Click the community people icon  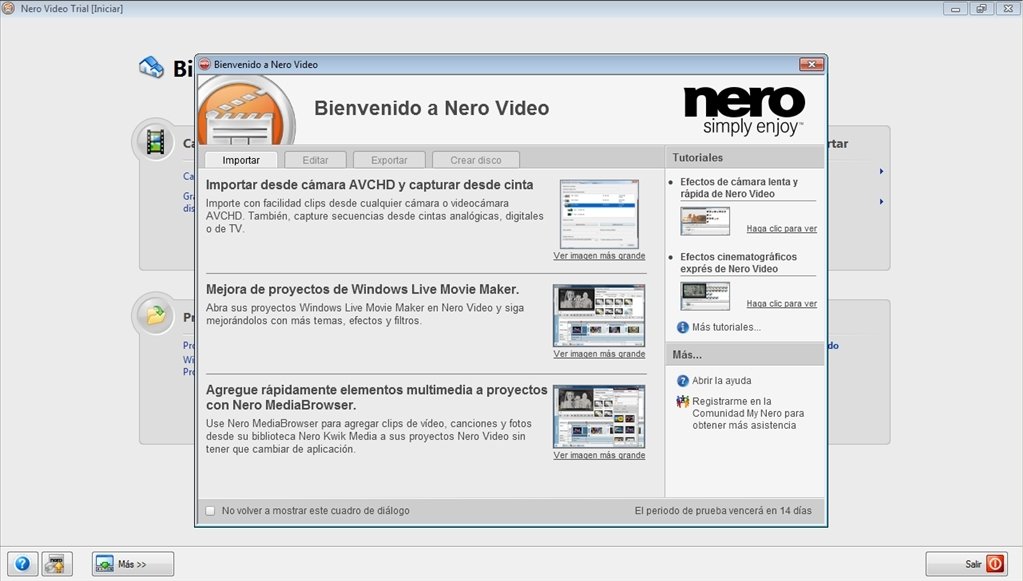click(682, 402)
